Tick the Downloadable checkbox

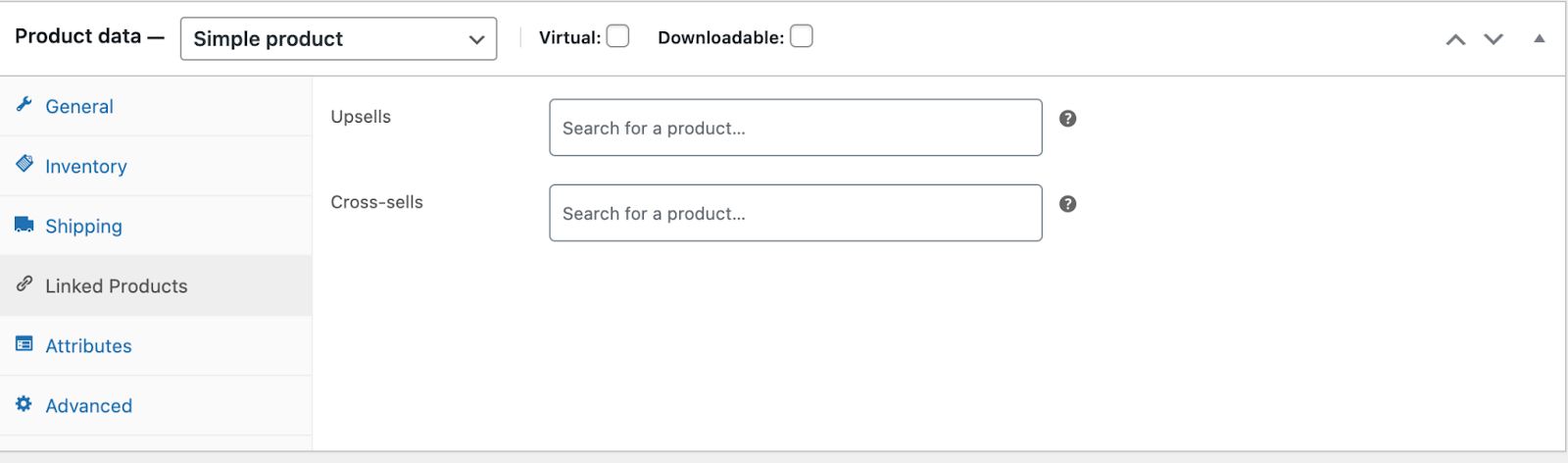click(x=802, y=36)
